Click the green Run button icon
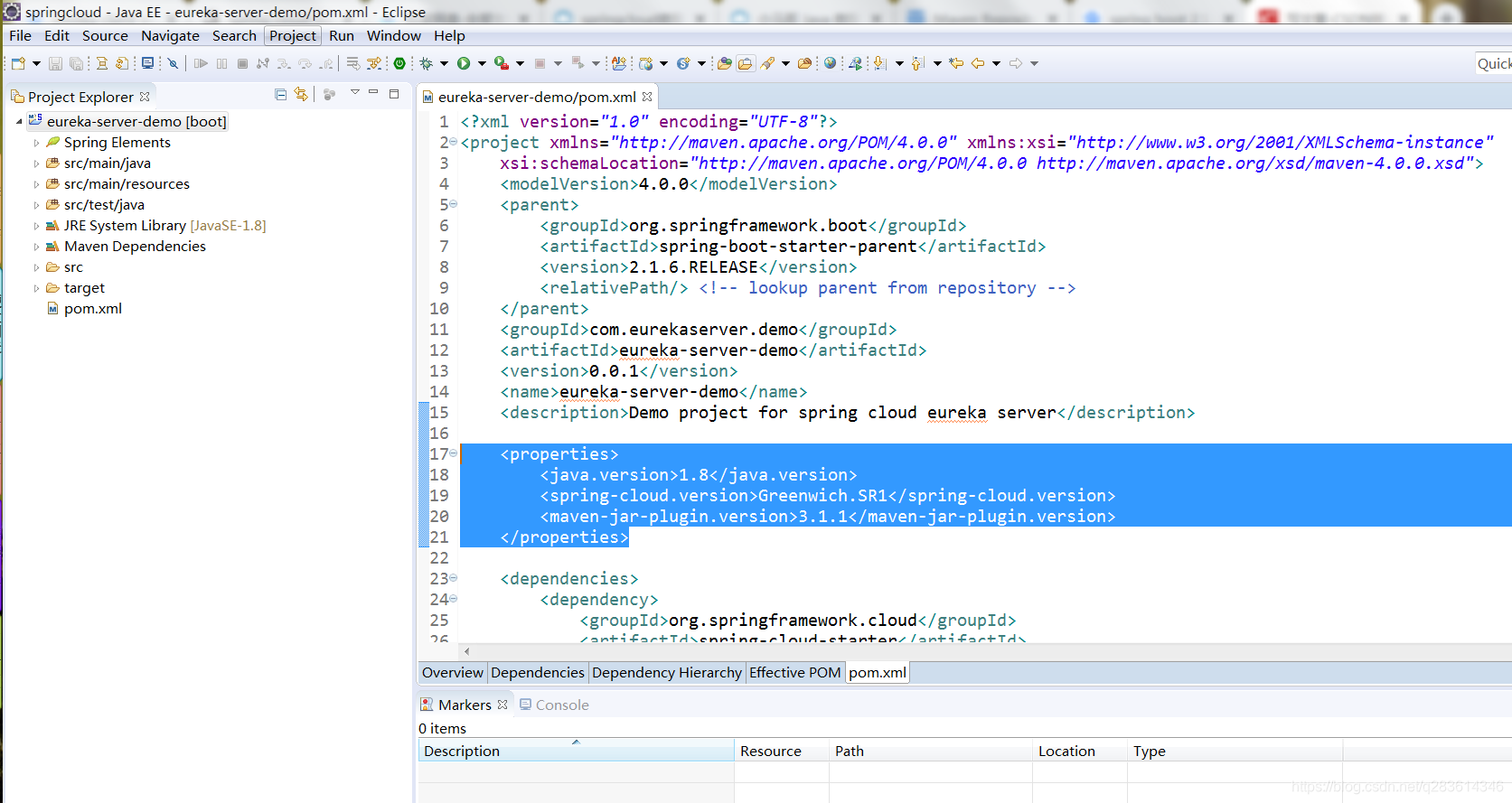 (464, 63)
